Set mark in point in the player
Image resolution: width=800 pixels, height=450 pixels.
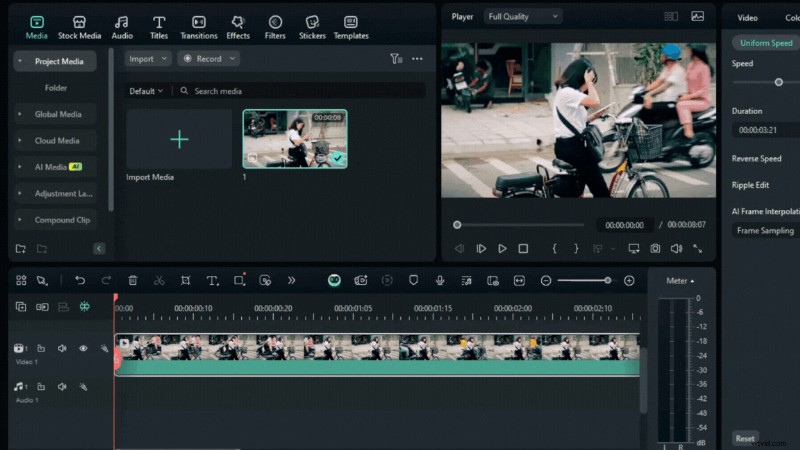tap(554, 248)
